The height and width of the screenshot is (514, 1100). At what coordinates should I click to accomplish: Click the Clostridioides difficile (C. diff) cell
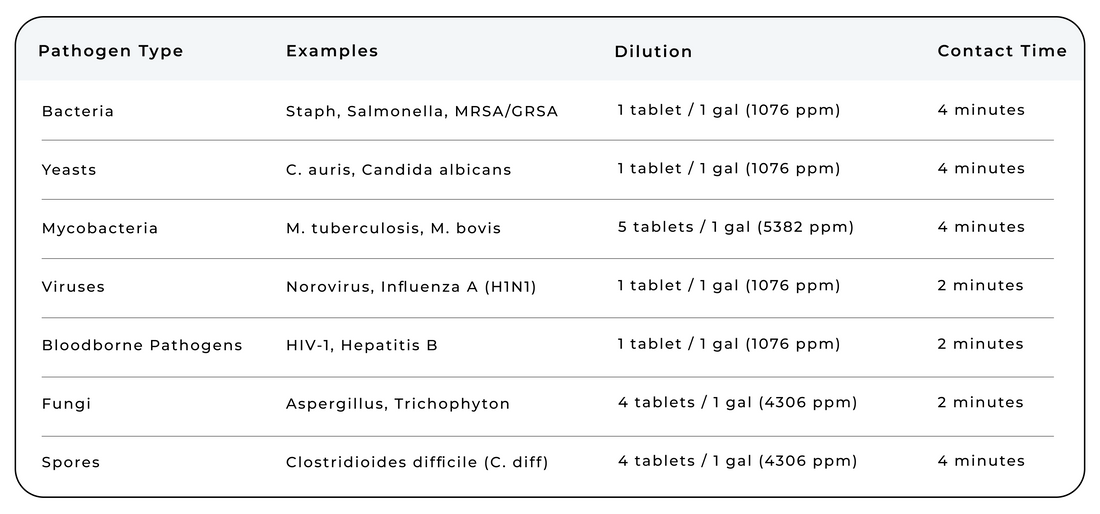(x=417, y=462)
